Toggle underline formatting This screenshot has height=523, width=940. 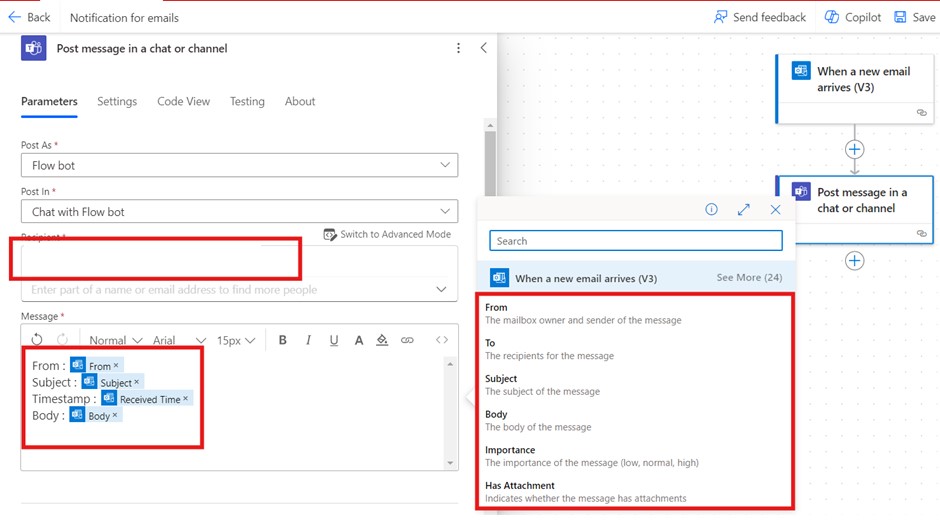(334, 340)
